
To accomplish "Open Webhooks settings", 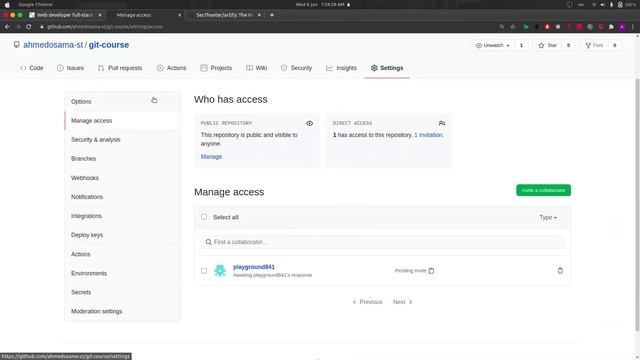I will [x=122, y=178].
